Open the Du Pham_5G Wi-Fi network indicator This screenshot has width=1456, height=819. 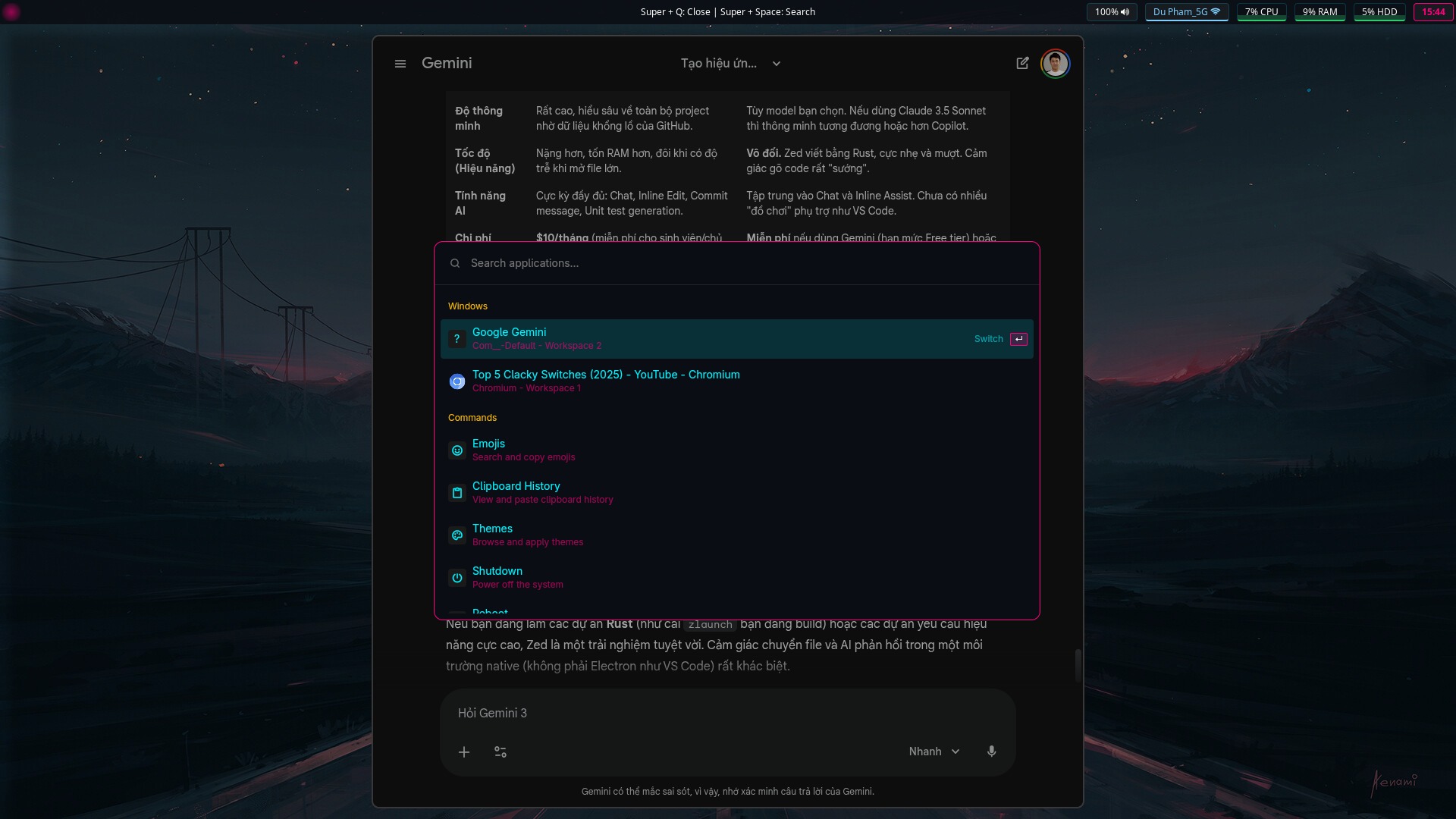(1187, 12)
